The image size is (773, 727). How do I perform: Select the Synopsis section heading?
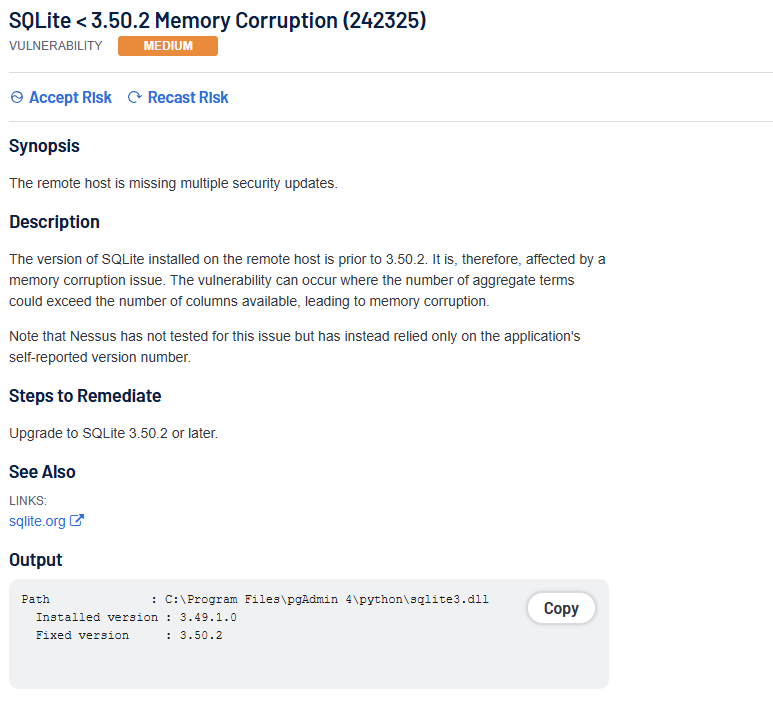point(44,146)
